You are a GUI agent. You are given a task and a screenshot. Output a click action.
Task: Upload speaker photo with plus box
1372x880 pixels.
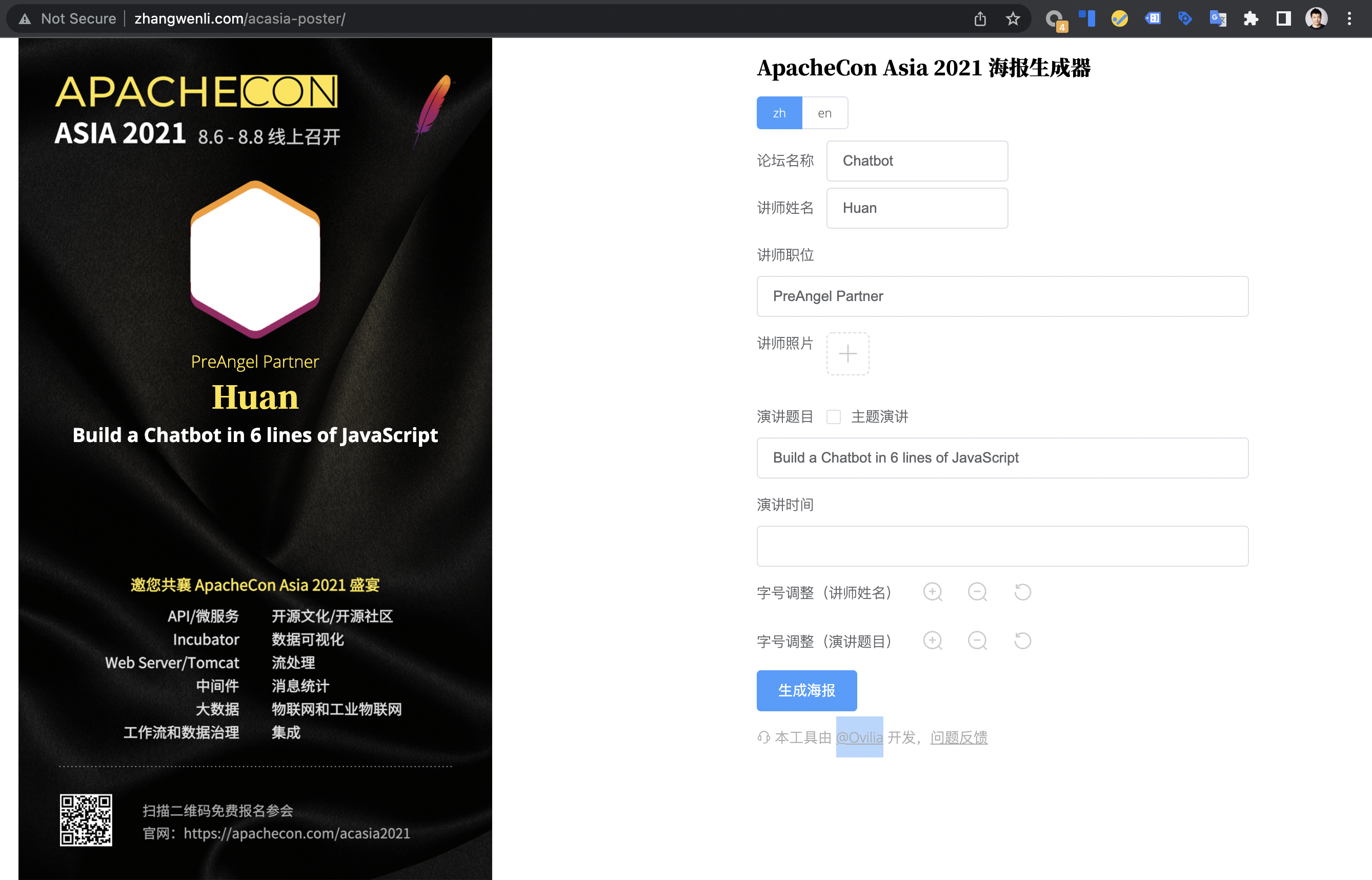(x=848, y=354)
